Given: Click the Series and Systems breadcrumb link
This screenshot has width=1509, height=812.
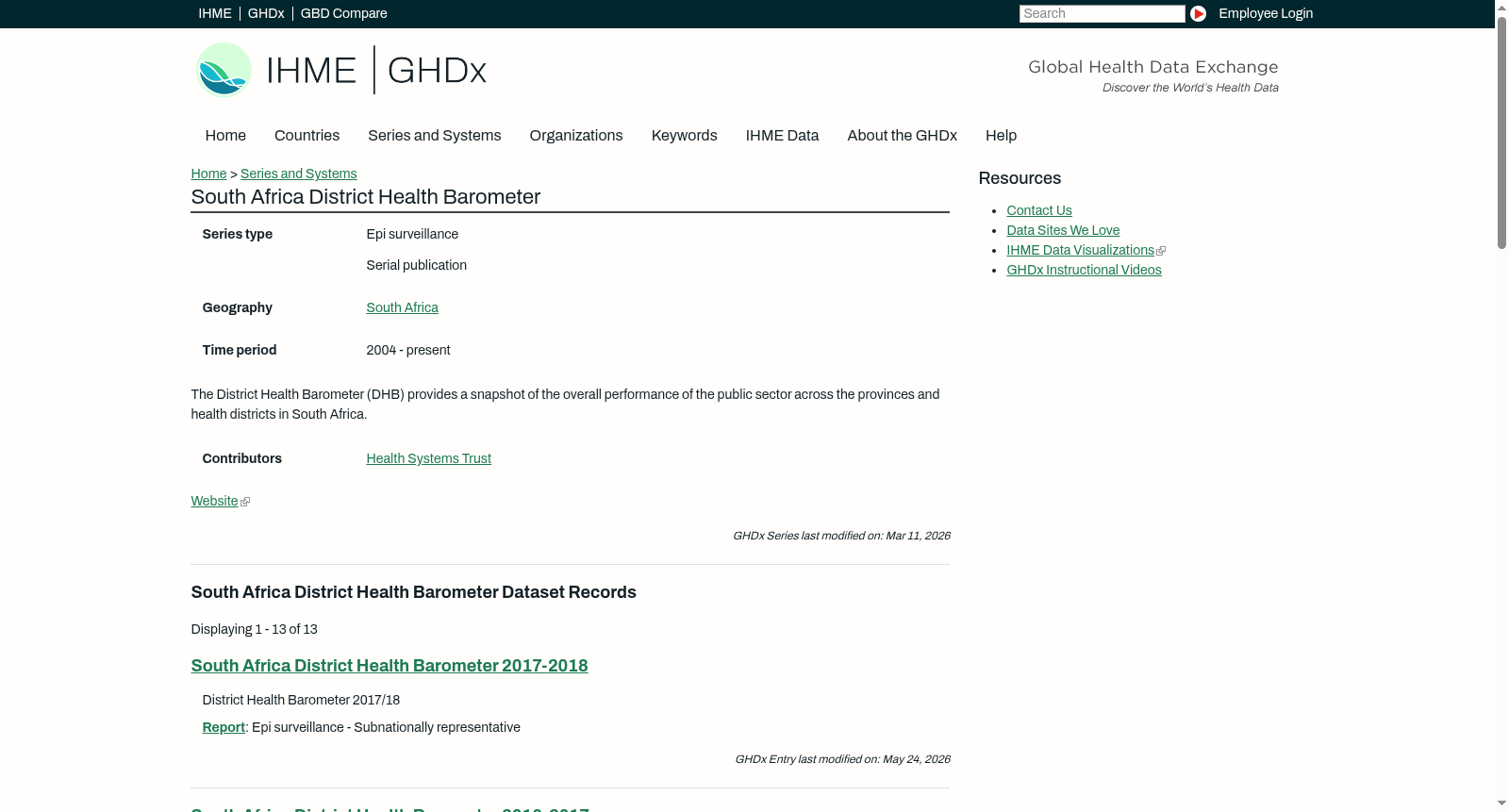Looking at the screenshot, I should coord(299,174).
